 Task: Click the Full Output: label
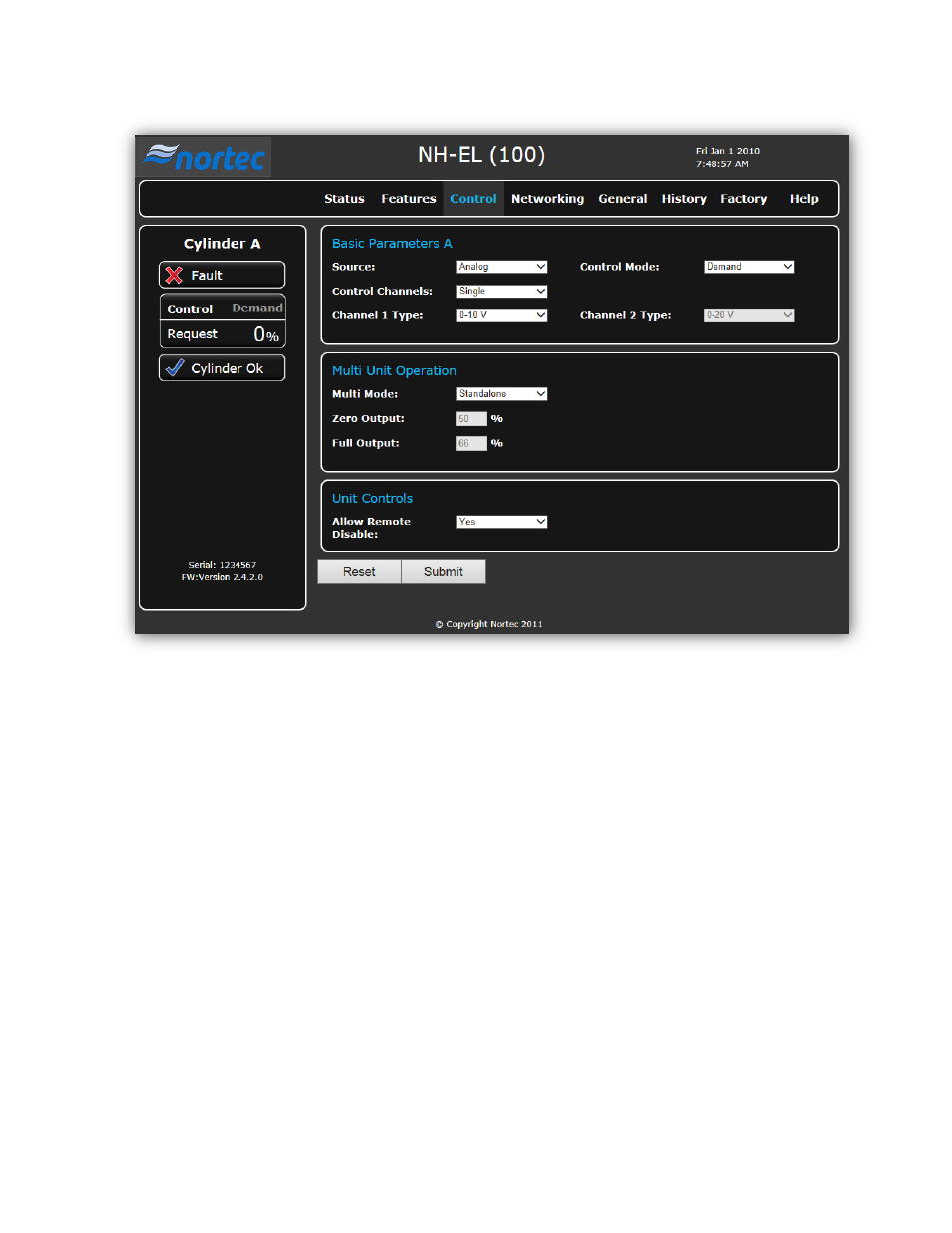point(366,443)
